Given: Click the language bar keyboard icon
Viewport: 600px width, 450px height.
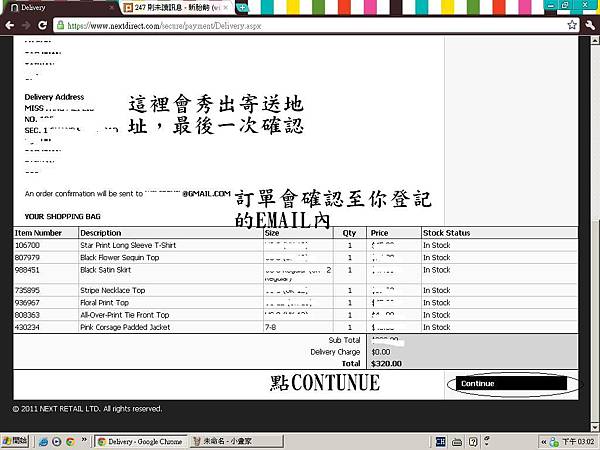Looking at the screenshot, I should (x=457, y=442).
